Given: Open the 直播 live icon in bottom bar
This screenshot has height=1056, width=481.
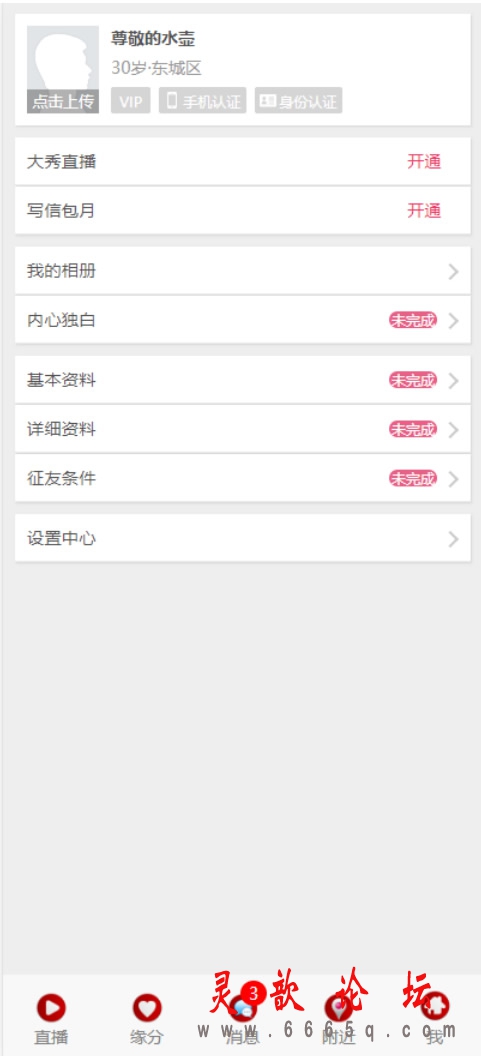Looking at the screenshot, I should coord(51,1008).
